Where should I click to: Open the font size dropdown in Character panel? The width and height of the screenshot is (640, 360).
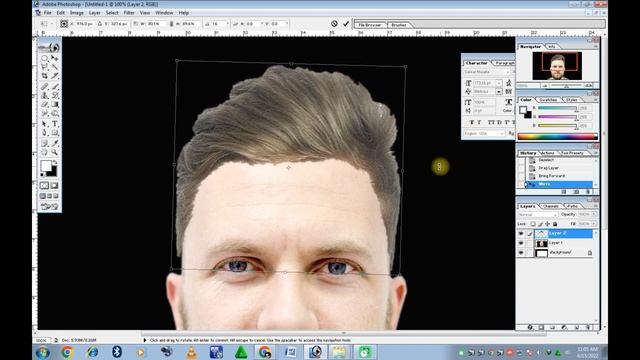[x=499, y=83]
